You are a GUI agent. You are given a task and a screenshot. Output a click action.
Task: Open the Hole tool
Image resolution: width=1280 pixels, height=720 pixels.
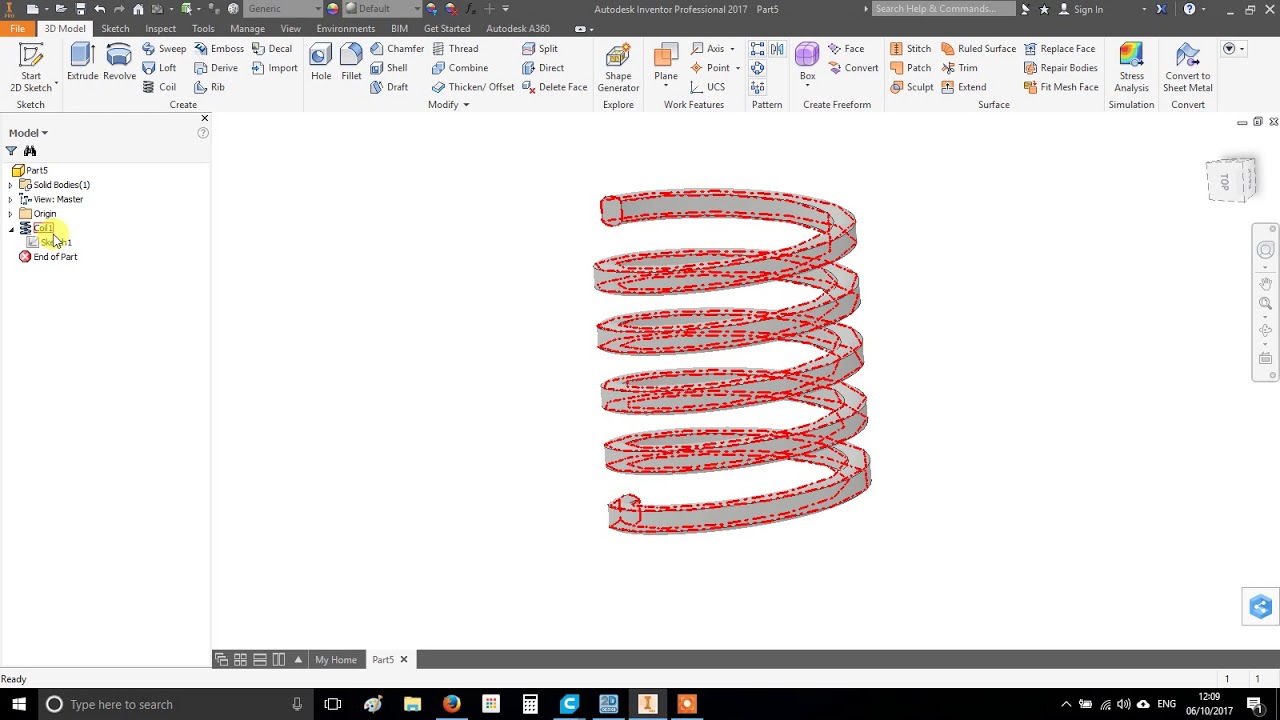tap(321, 62)
